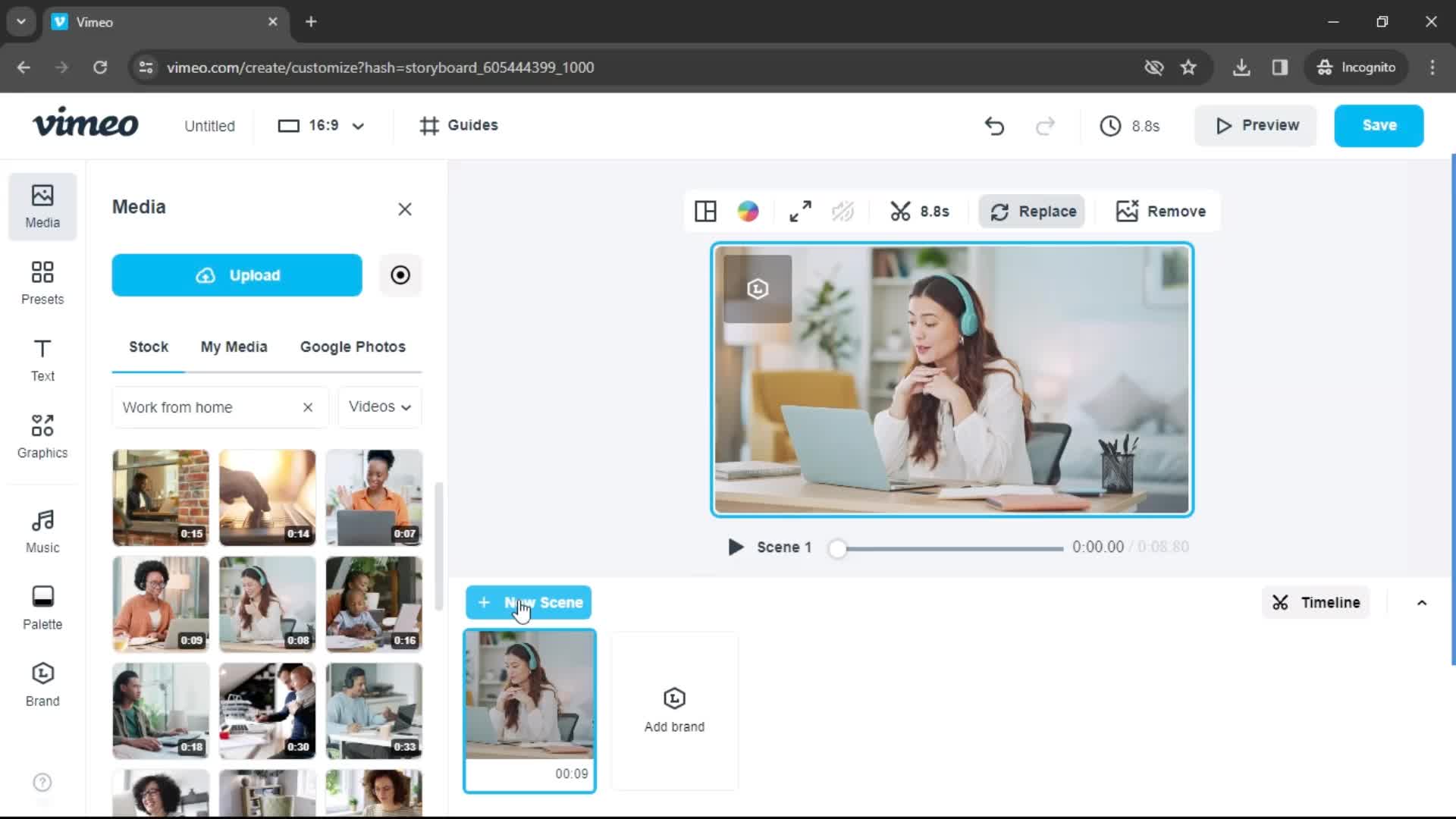Click the redo arrow icon

[1046, 126]
